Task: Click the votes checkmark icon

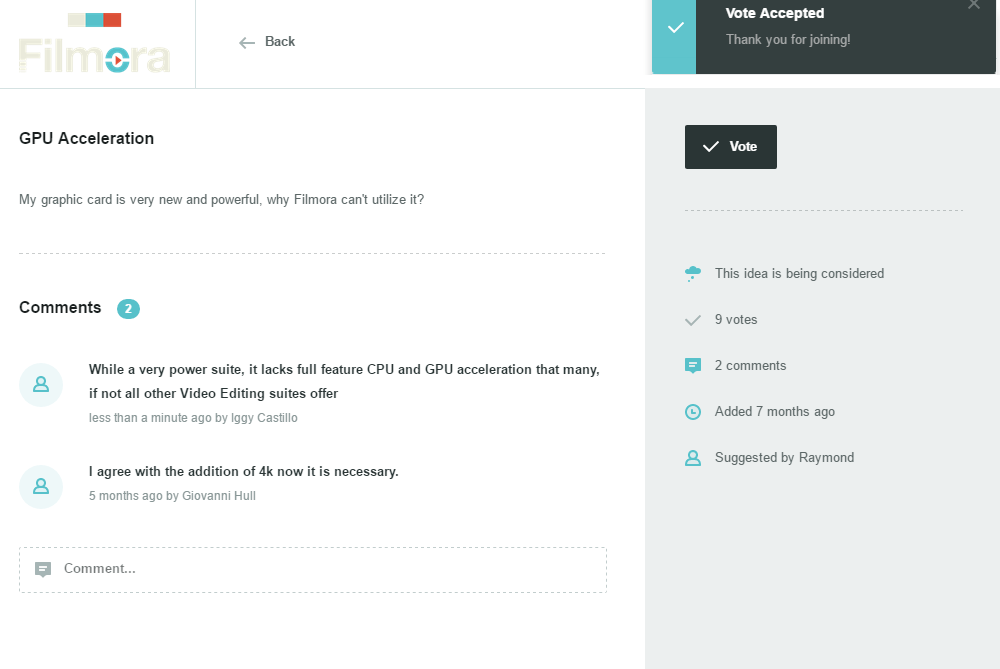Action: (x=693, y=320)
